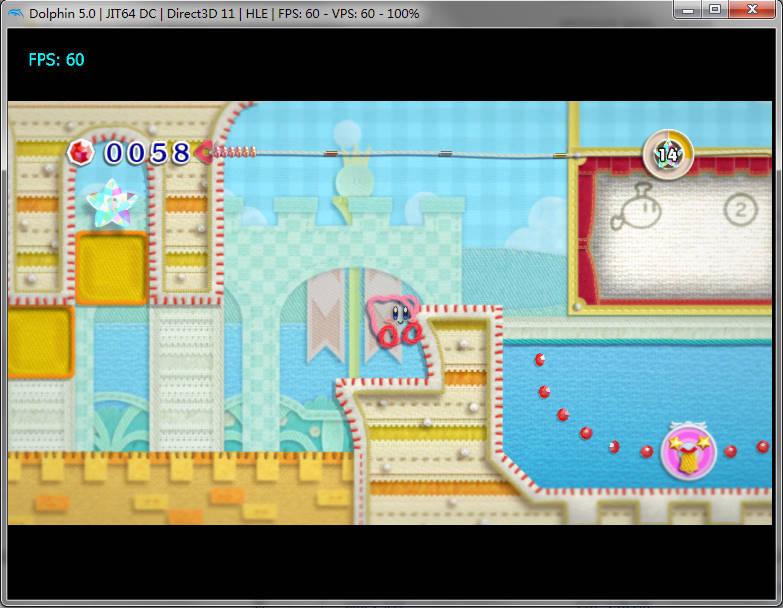Click the pink yarn Kirby character

click(394, 320)
